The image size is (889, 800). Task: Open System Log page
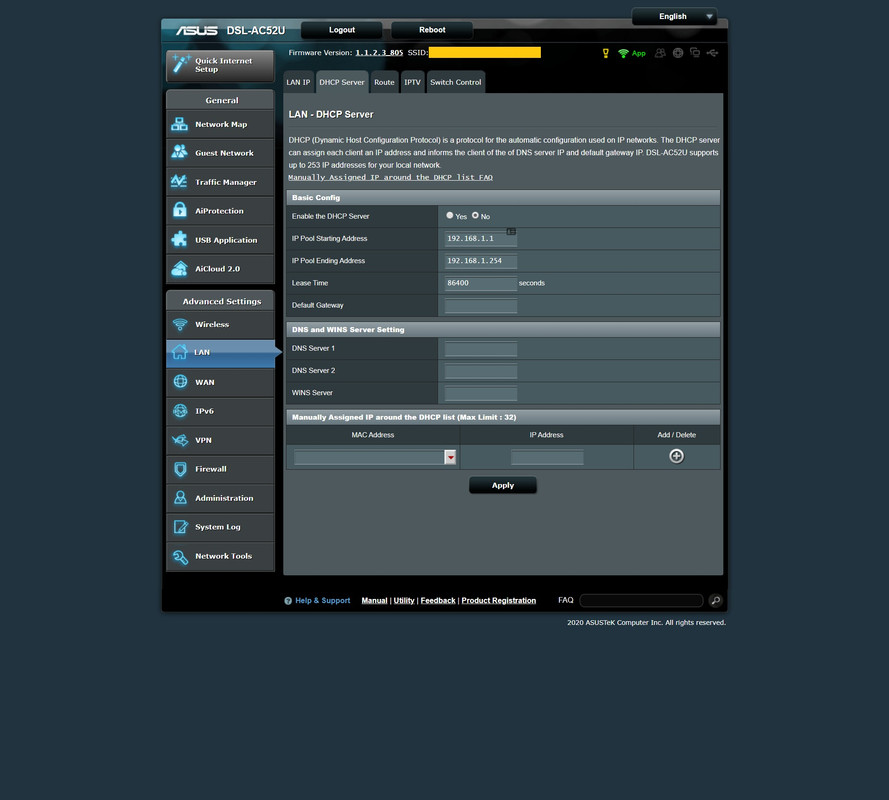[220, 527]
